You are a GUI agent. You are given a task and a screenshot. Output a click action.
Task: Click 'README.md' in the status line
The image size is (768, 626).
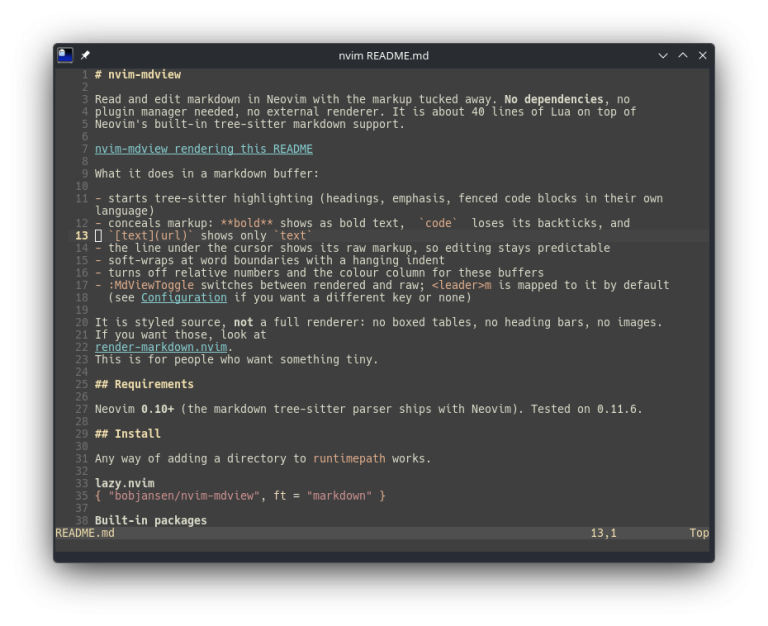85,533
